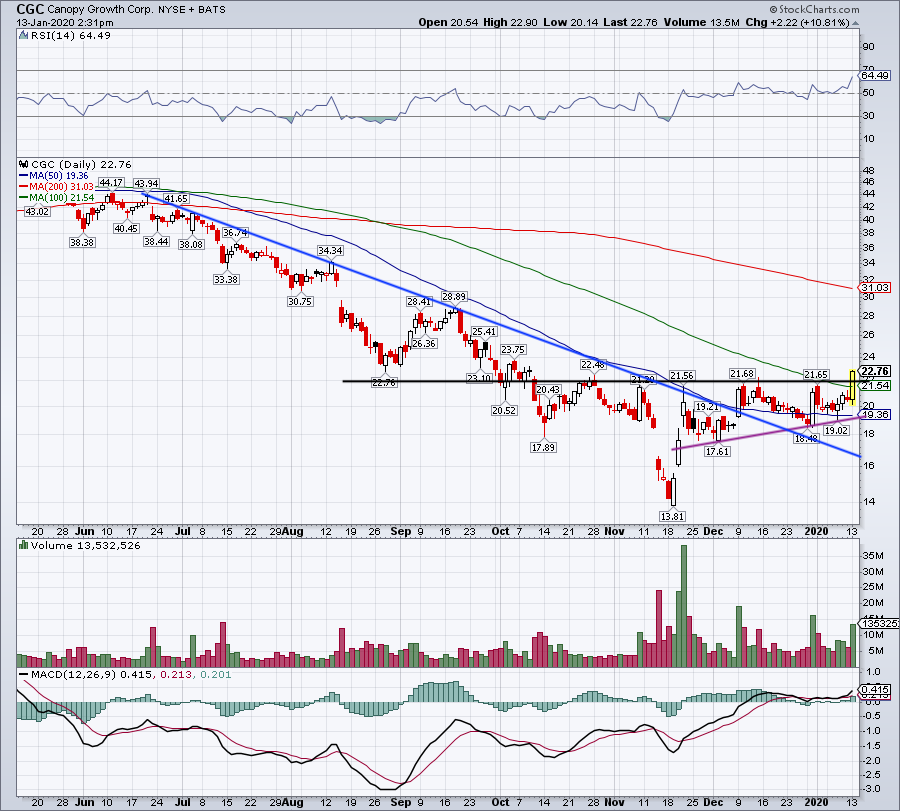Click the RSI(14) legend icon
900x811 pixels.
coord(24,36)
